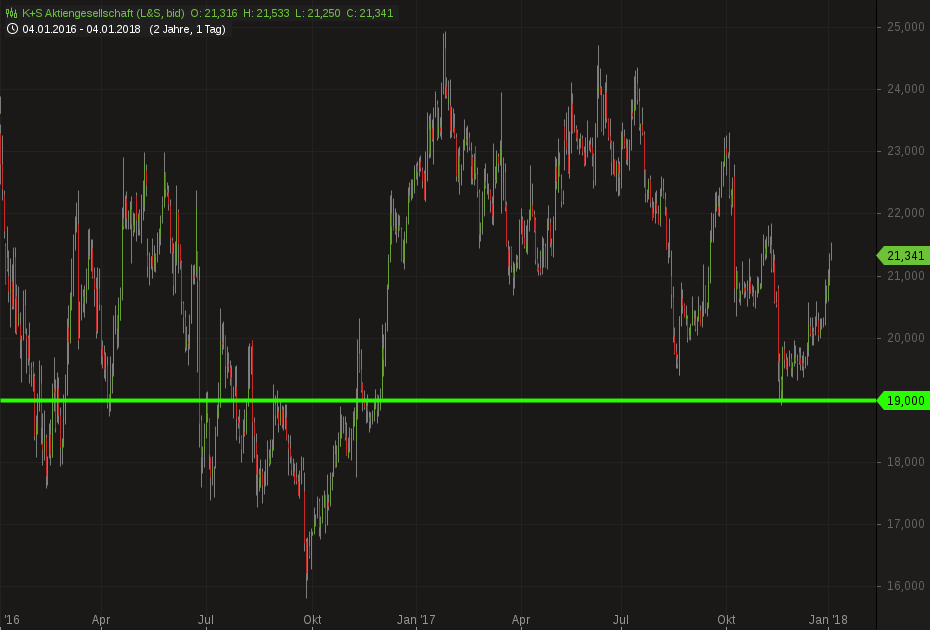Click the first Jul label on time axis
Image resolution: width=930 pixels, height=630 pixels.
click(x=206, y=620)
